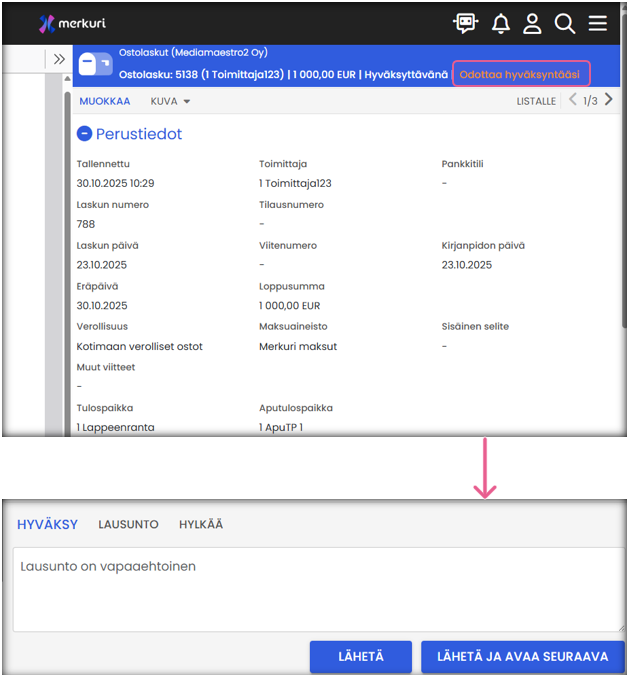Collapse the Perustiedot section

point(85,134)
